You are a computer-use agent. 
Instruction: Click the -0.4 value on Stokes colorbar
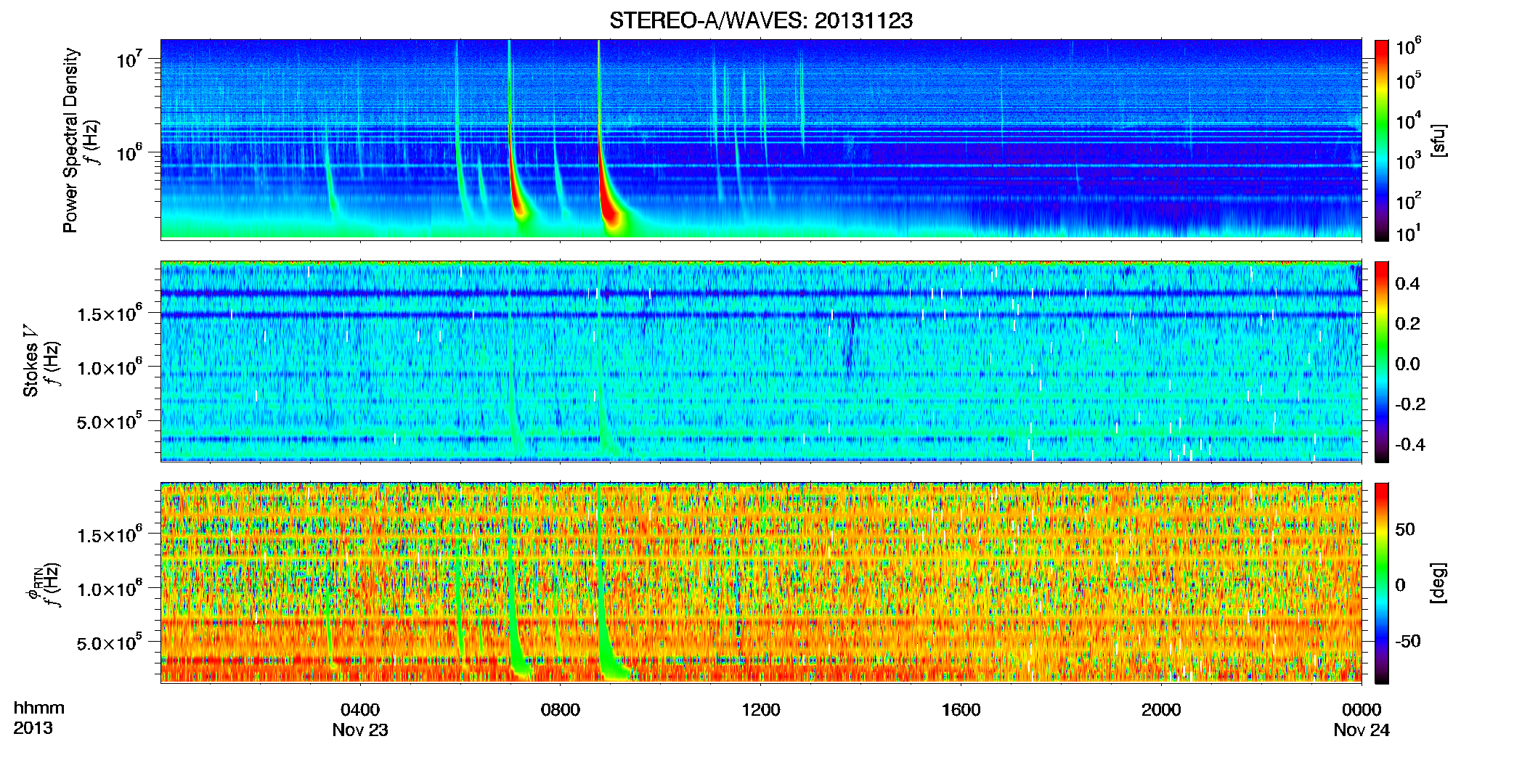point(1410,444)
